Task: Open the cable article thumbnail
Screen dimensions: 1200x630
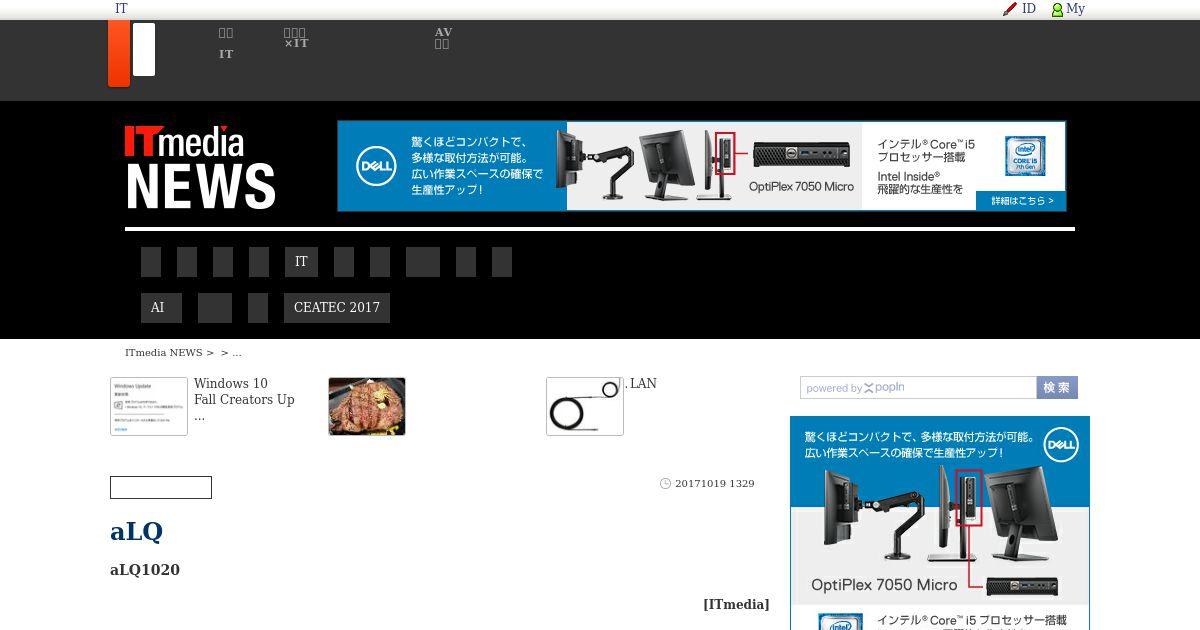Action: click(585, 406)
